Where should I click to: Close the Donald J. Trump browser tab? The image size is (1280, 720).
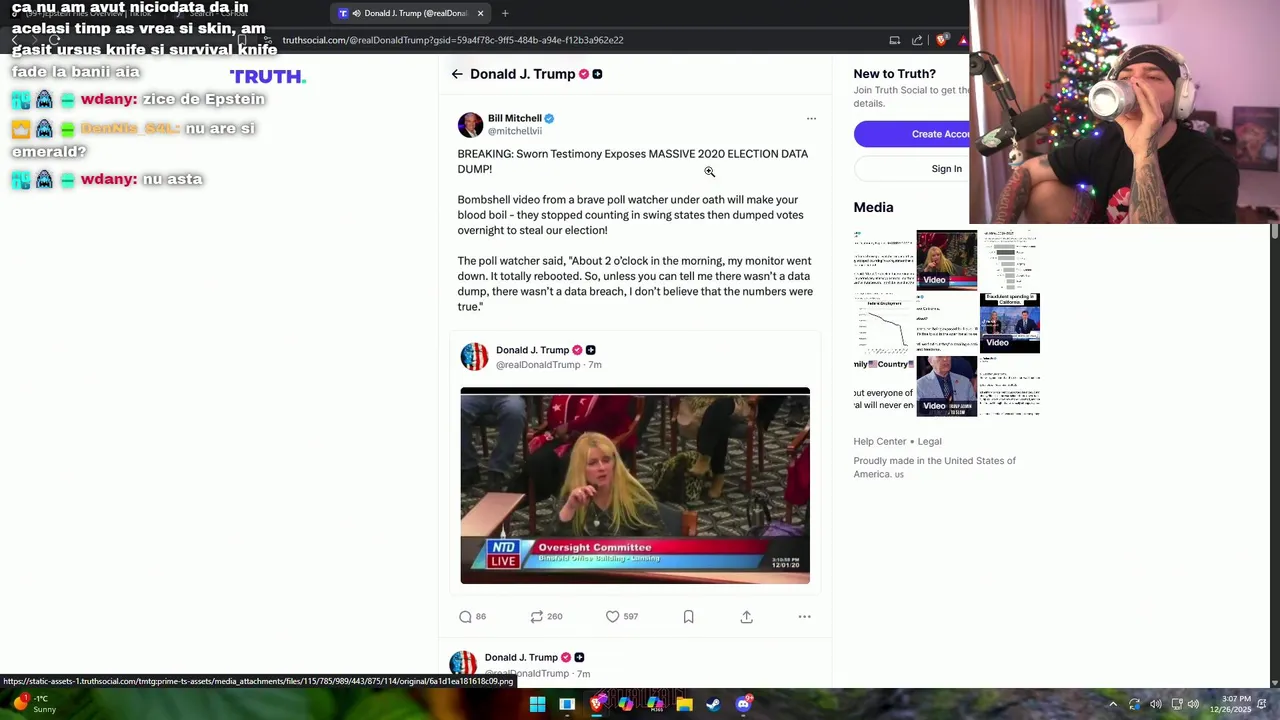(x=480, y=13)
